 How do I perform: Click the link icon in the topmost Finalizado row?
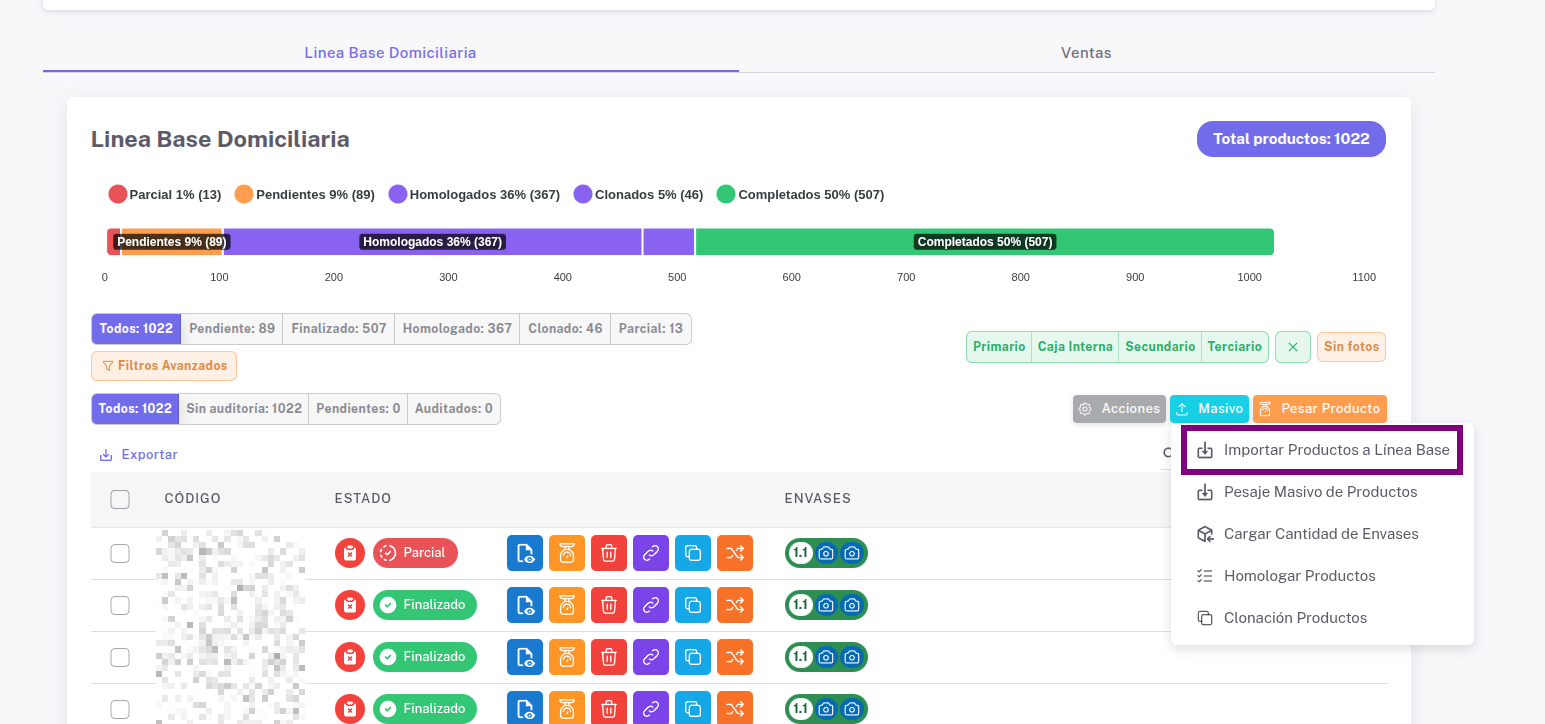click(x=651, y=605)
